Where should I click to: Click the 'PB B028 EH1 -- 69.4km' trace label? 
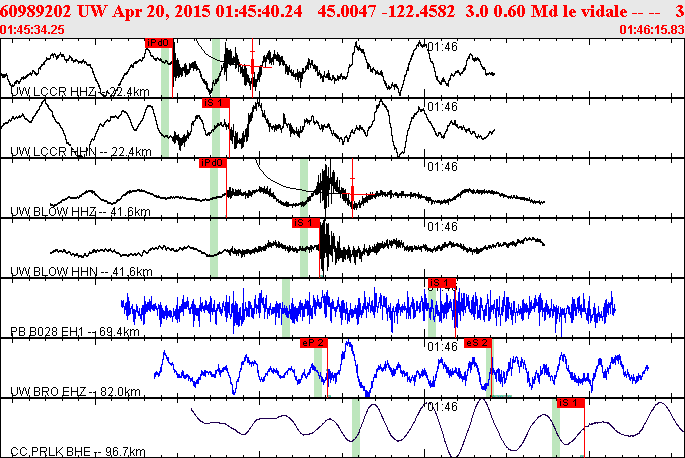[75, 331]
